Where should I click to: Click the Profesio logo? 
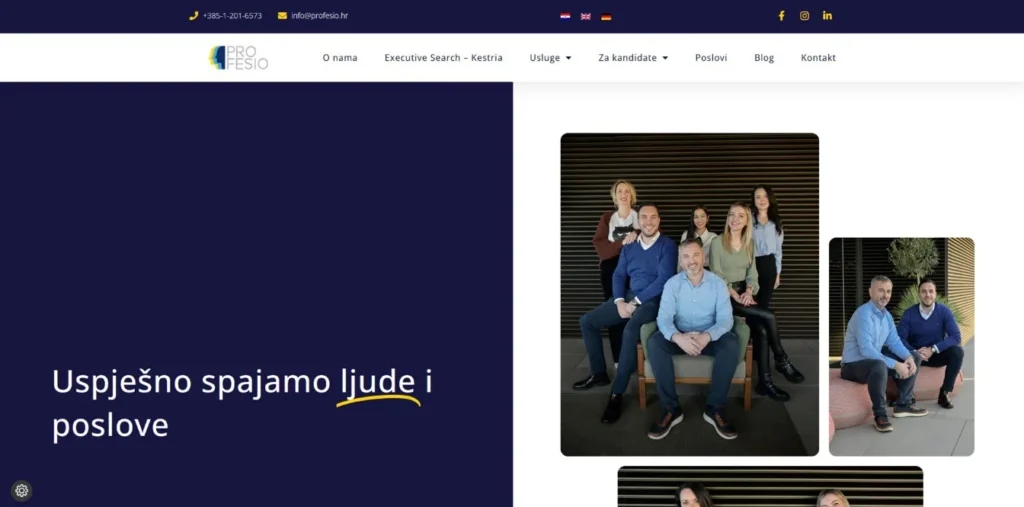[x=238, y=58]
